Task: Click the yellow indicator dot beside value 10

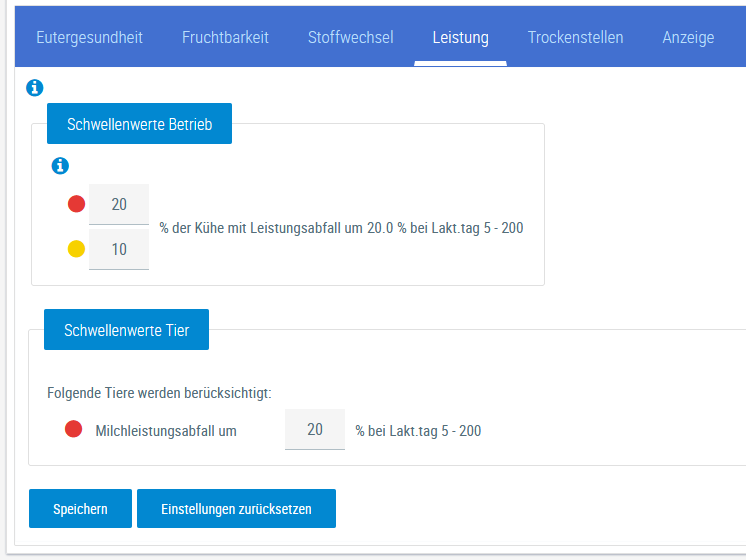Action: (76, 249)
